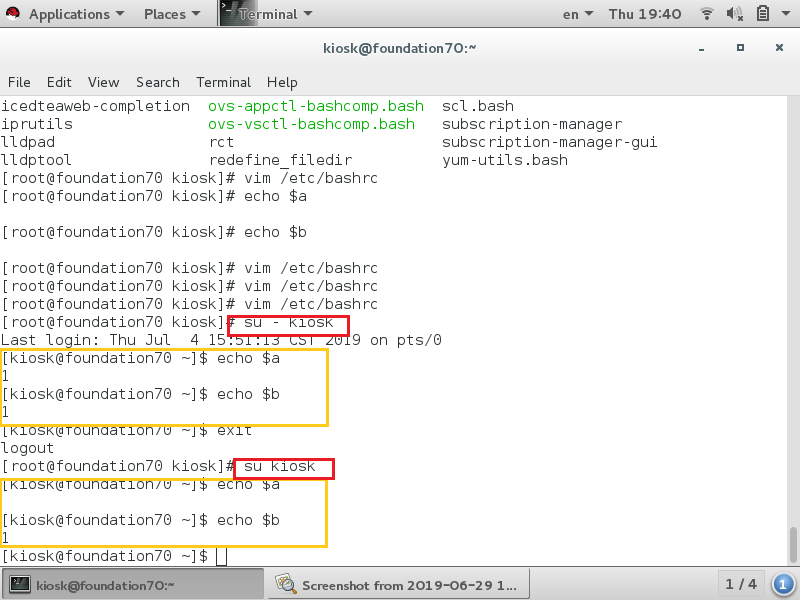Open the system menu arrow
This screenshot has width=800, height=600.
click(x=786, y=14)
